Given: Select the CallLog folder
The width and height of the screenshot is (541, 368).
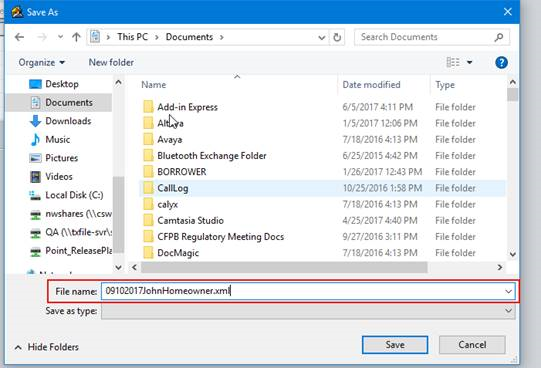Looking at the screenshot, I should (x=173, y=188).
